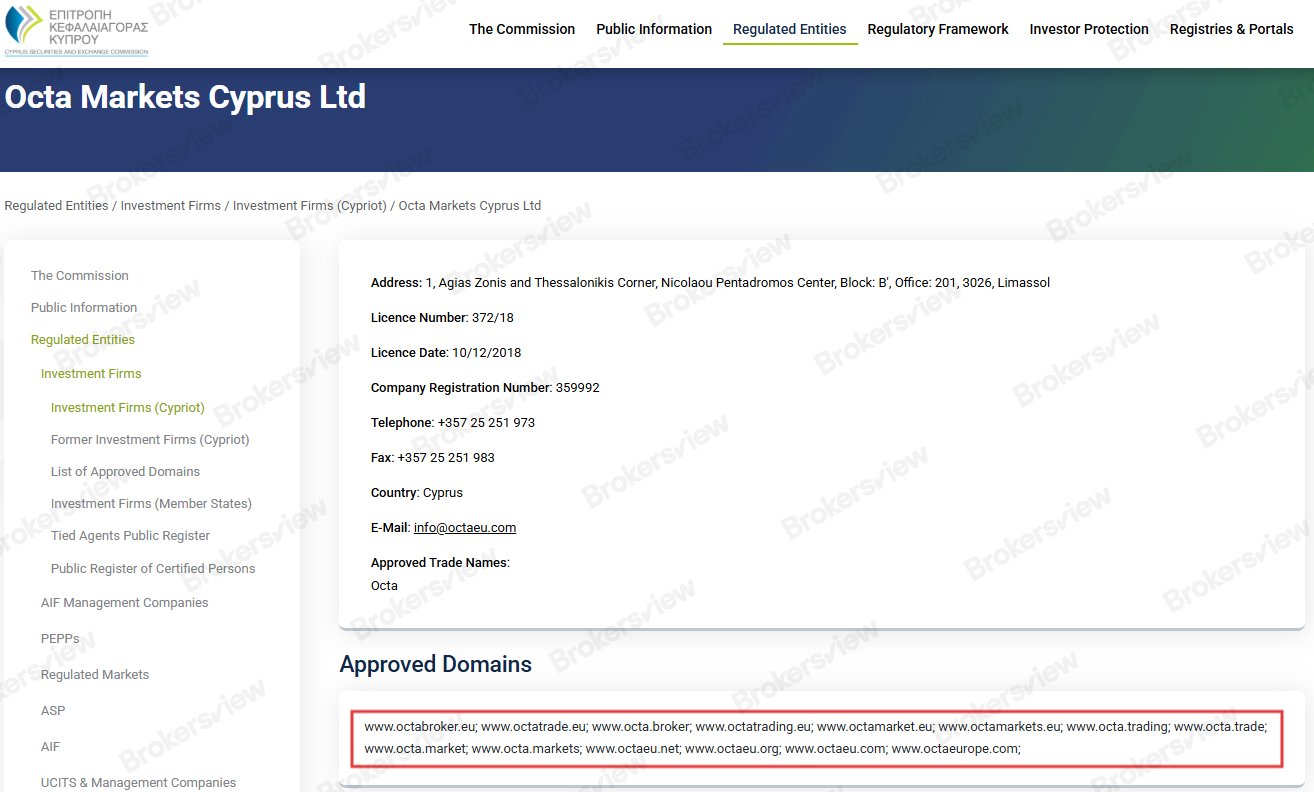This screenshot has height=792, width=1314.
Task: Open Regulatory Framework top menu
Action: (x=938, y=29)
